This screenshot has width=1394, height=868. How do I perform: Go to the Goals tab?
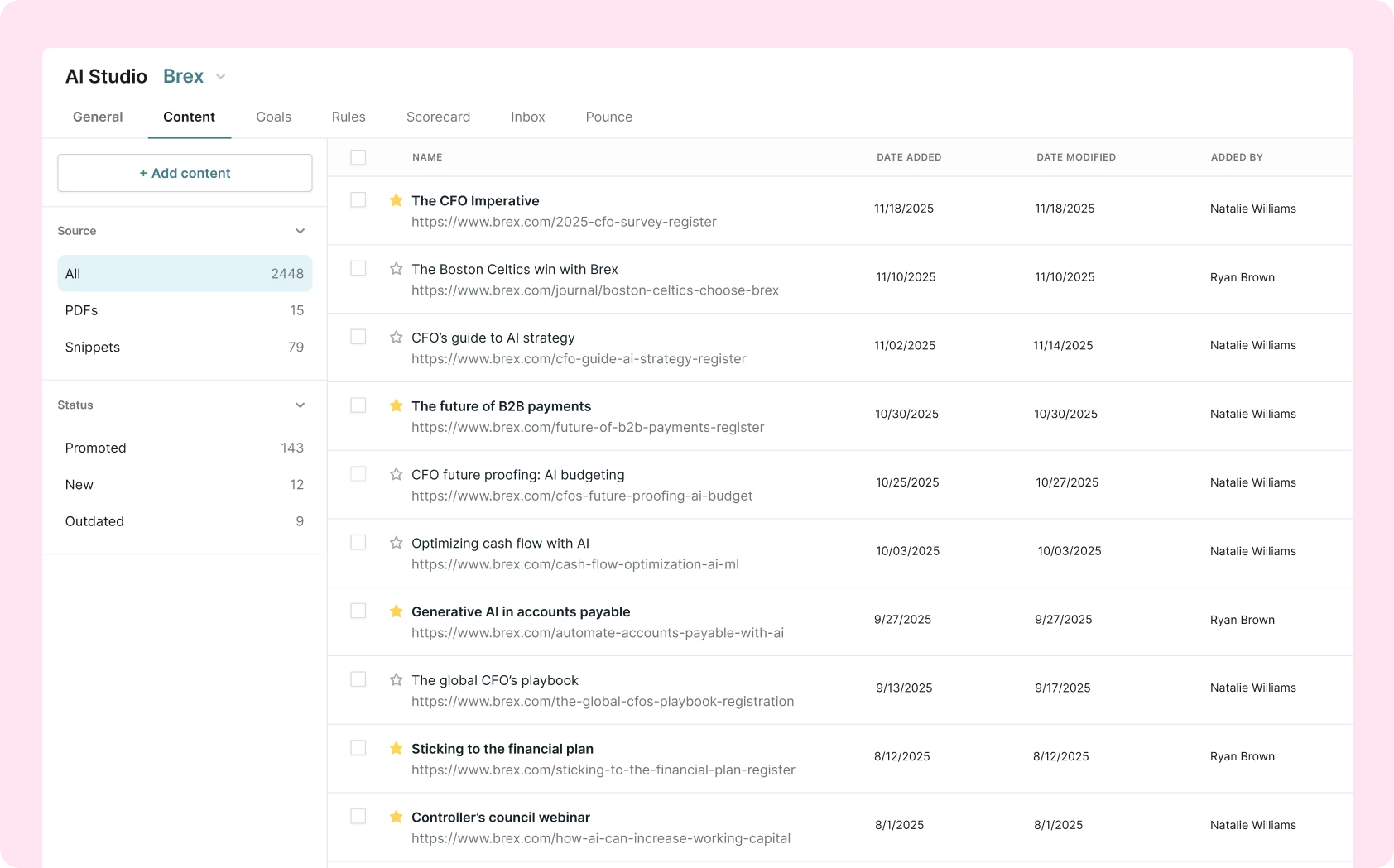tap(274, 117)
